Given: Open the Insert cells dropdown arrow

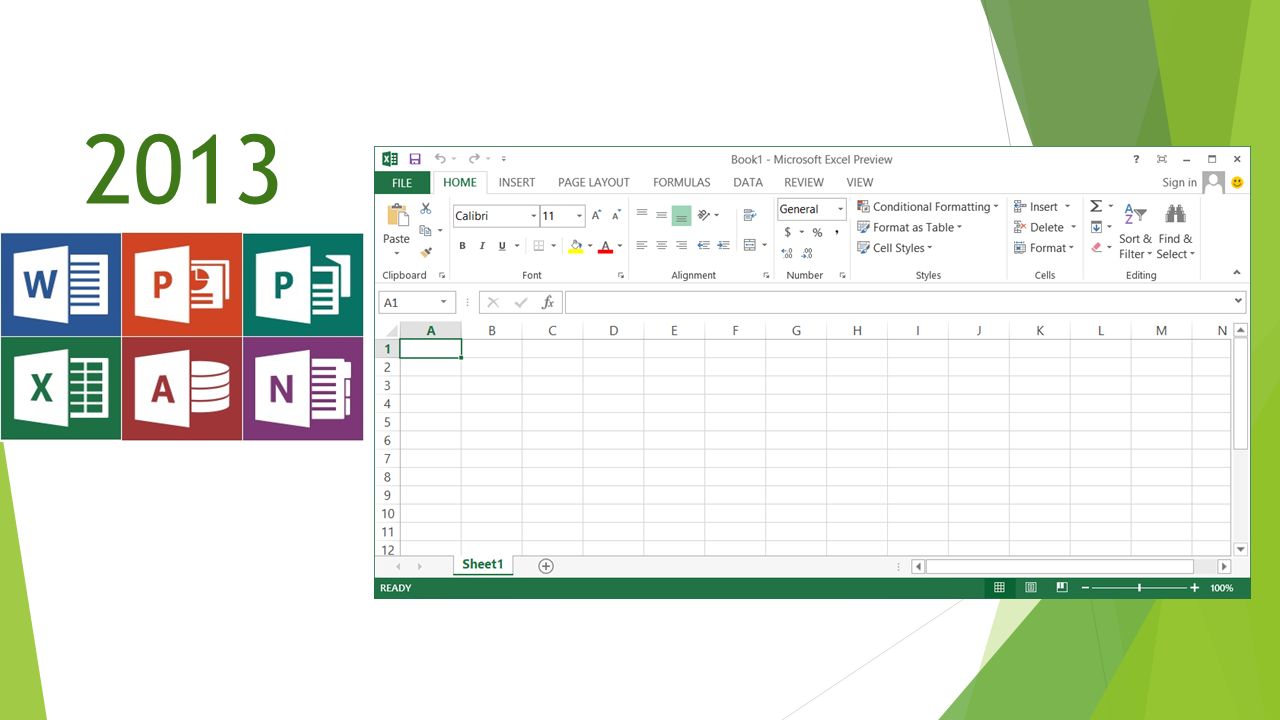Looking at the screenshot, I should point(1067,207).
